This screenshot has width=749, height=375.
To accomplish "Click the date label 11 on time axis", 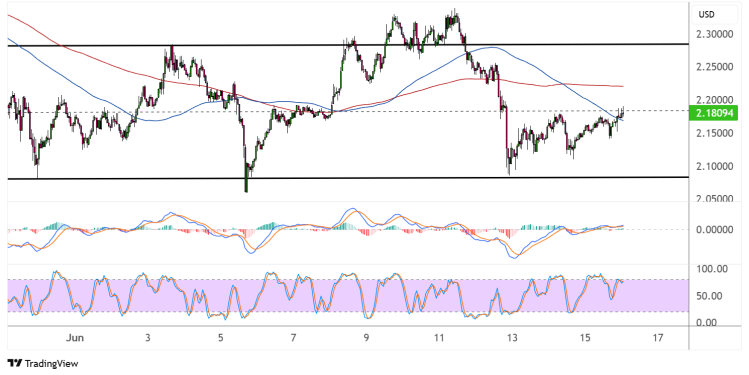I will (x=439, y=338).
